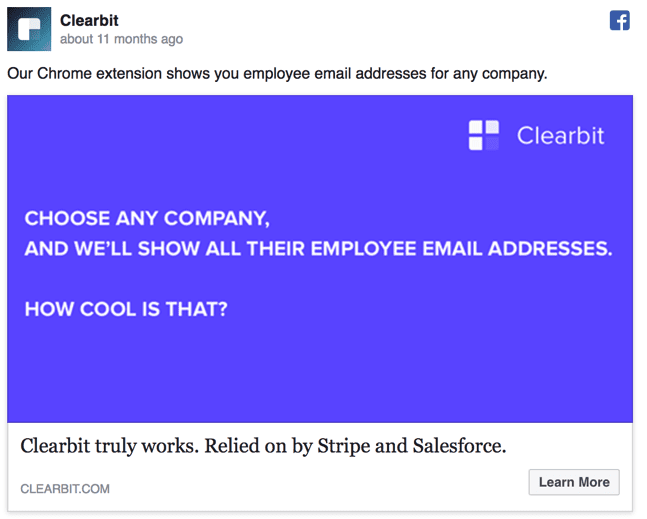Click the 'Clearbit truly works' ad headline

pos(263,446)
